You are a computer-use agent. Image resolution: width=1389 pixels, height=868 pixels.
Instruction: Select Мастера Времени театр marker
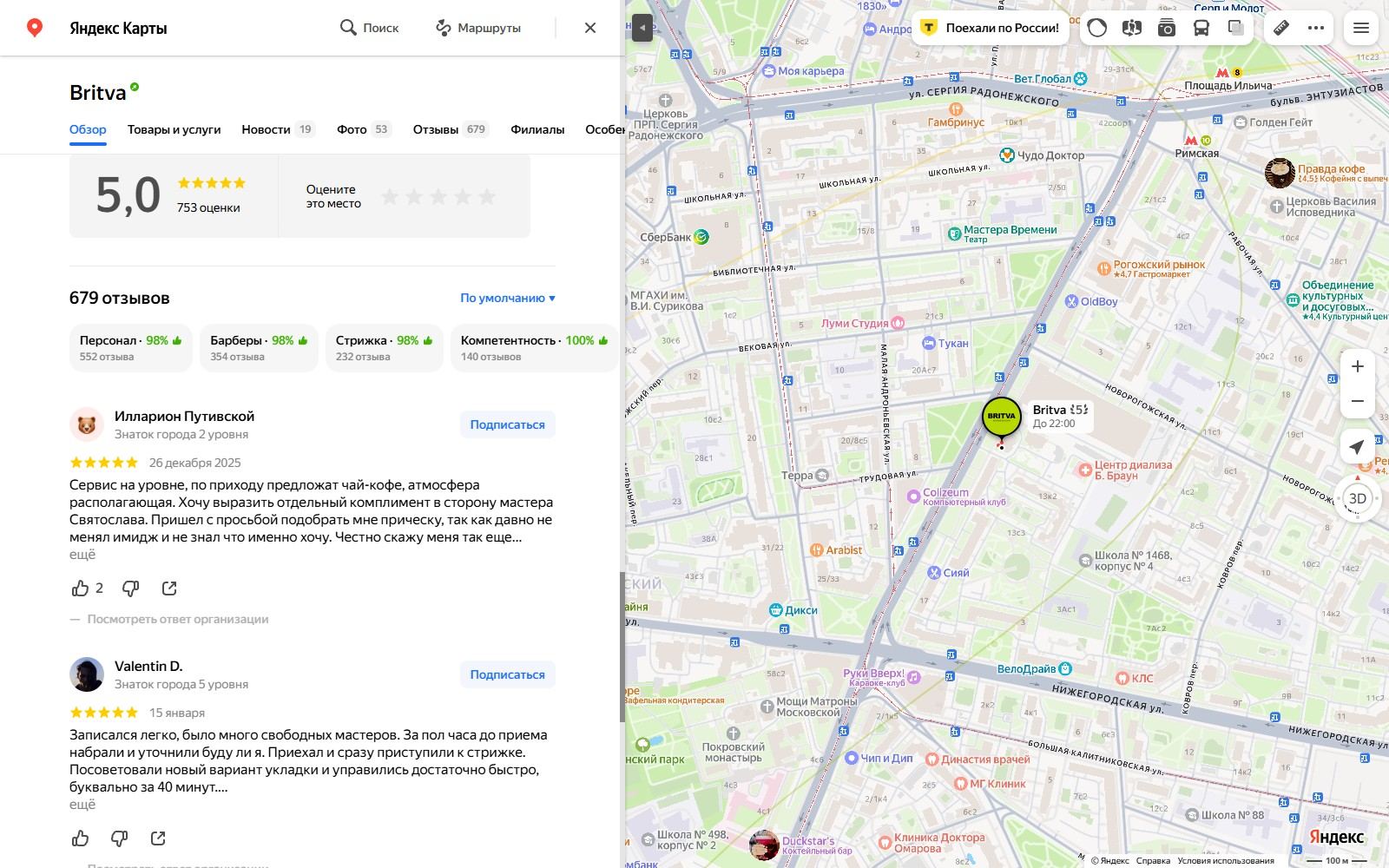1002,233
